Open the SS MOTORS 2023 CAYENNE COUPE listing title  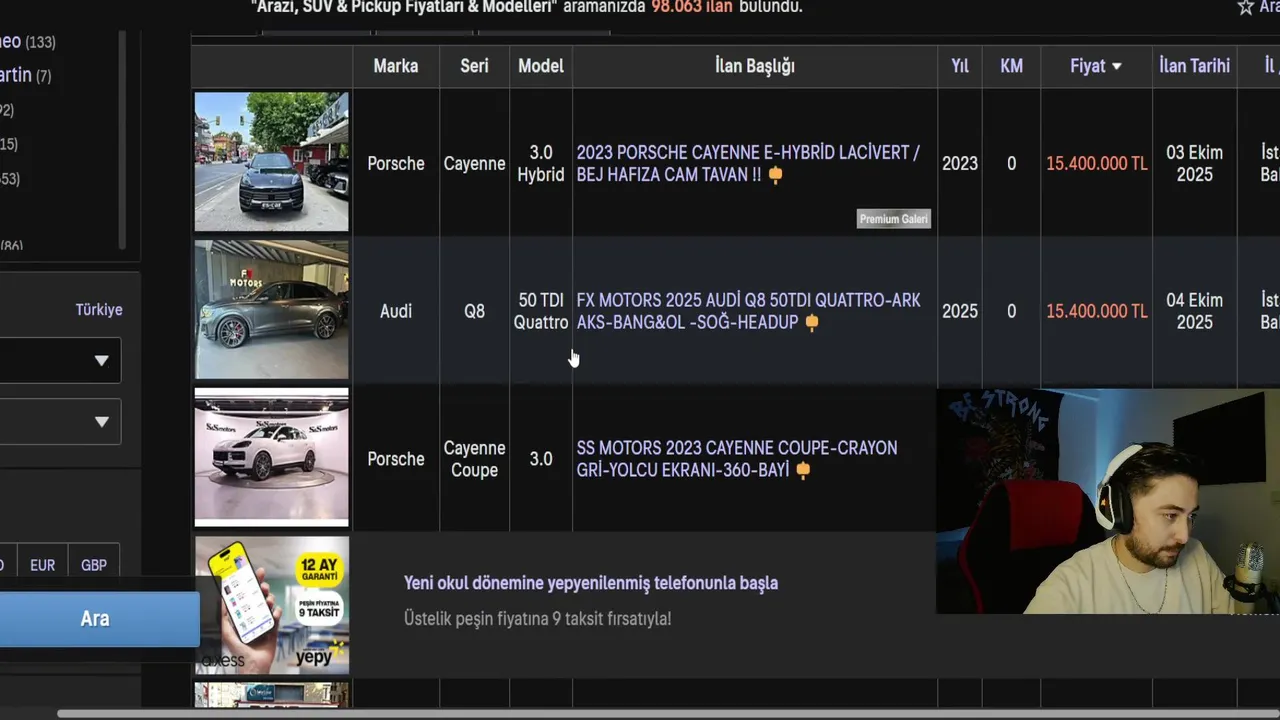tap(737, 459)
